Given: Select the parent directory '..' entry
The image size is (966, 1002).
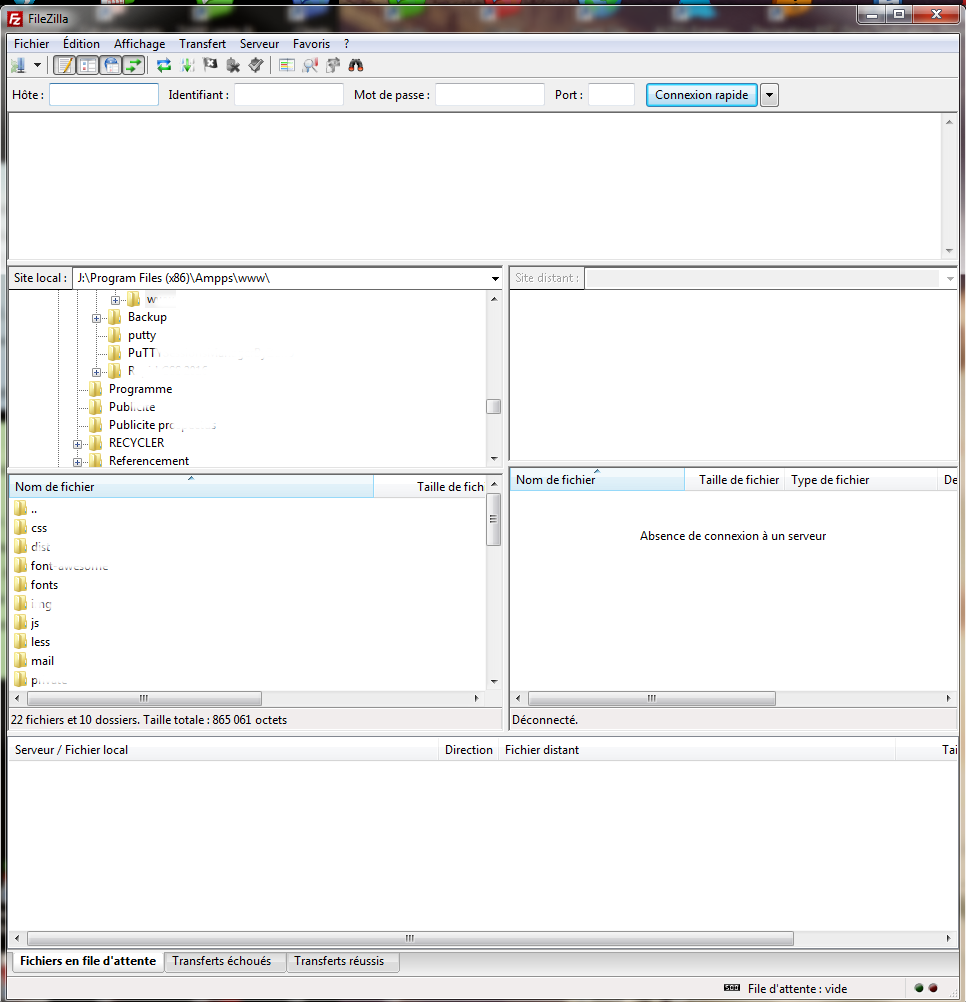Looking at the screenshot, I should (33, 509).
